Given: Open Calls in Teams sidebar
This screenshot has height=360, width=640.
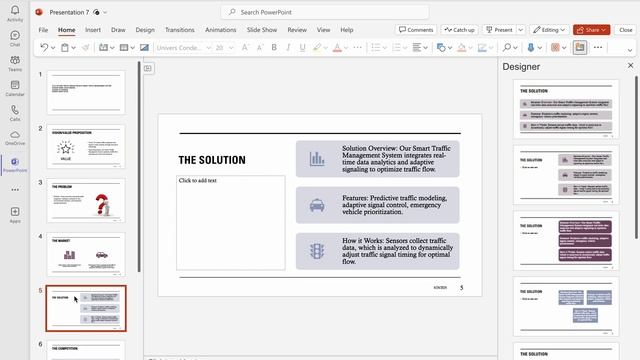Looking at the screenshot, I should pos(15,113).
